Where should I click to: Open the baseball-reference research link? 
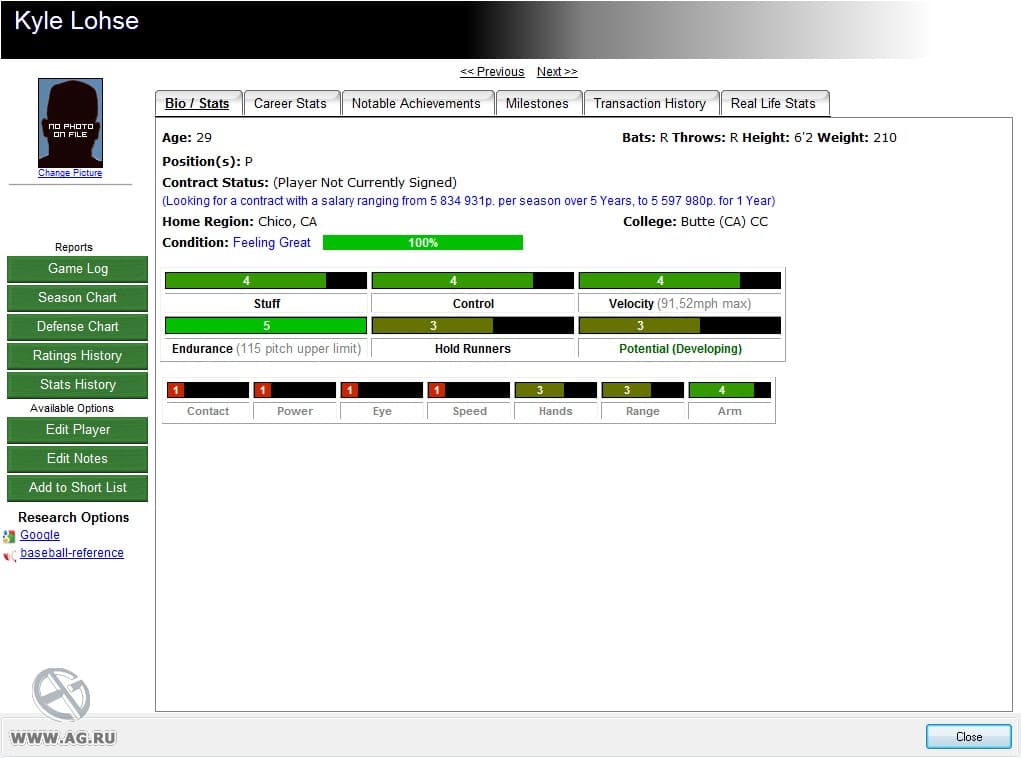[x=72, y=553]
